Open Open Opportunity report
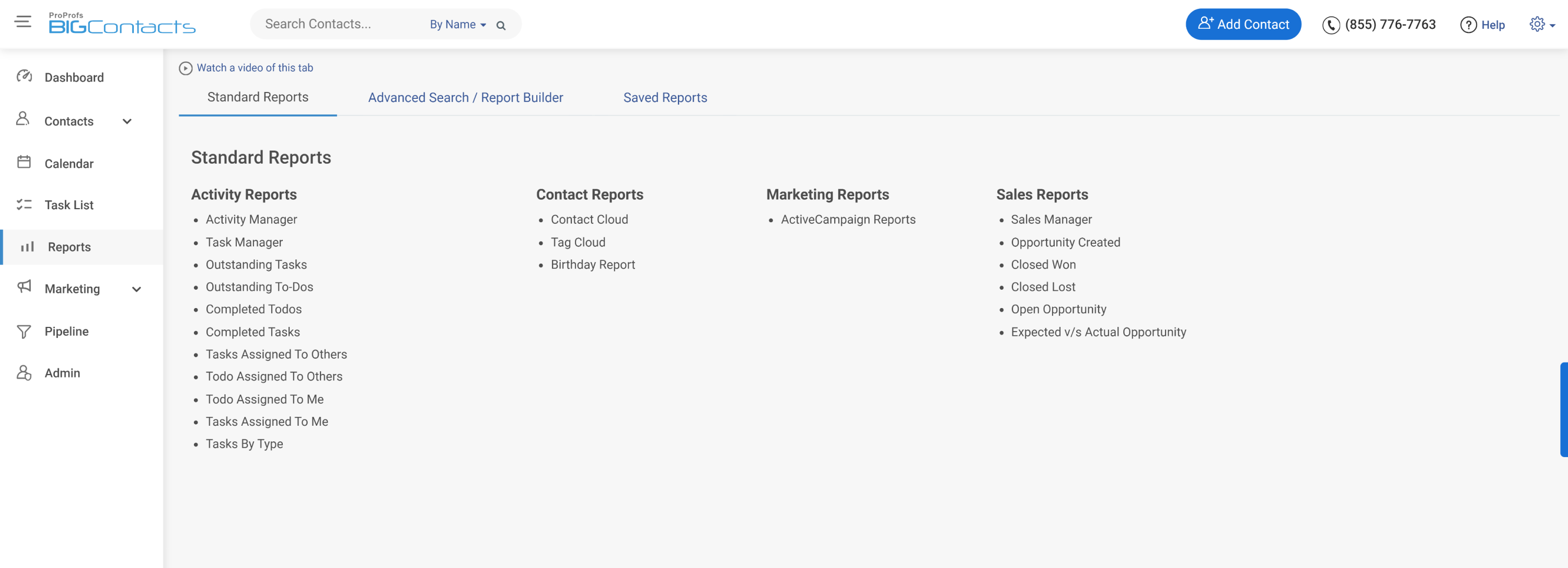The width and height of the screenshot is (1568, 568). pyautogui.click(x=1058, y=309)
